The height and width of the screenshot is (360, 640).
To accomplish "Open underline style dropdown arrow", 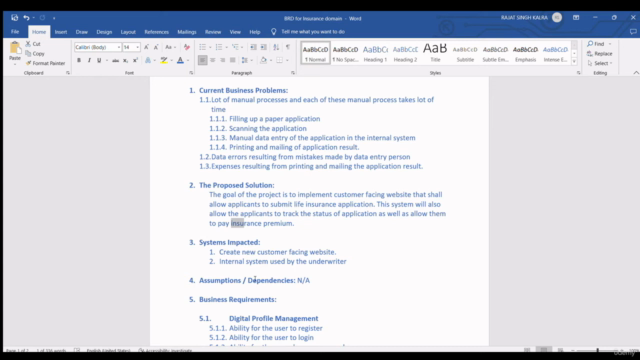I will click(x=107, y=60).
